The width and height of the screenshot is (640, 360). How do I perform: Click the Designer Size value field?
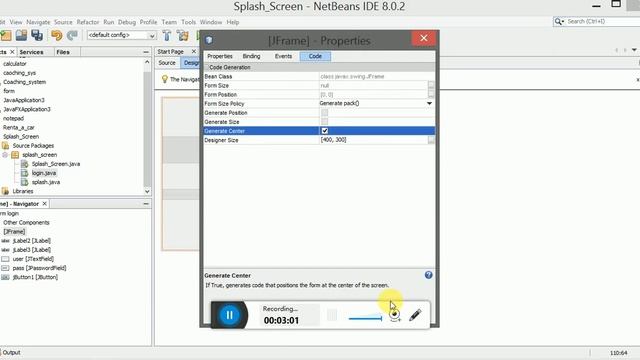coord(373,140)
